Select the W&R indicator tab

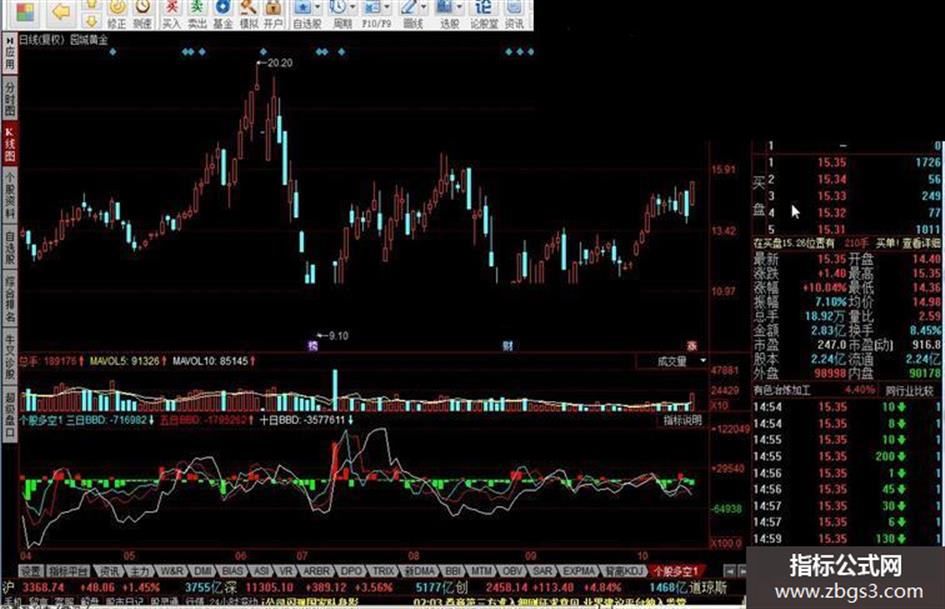tap(171, 570)
